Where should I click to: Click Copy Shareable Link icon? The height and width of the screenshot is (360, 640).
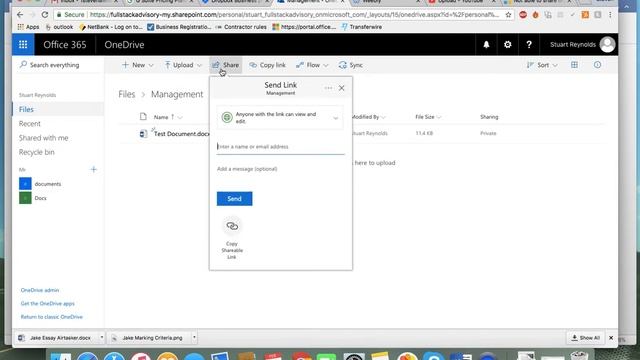(232, 226)
